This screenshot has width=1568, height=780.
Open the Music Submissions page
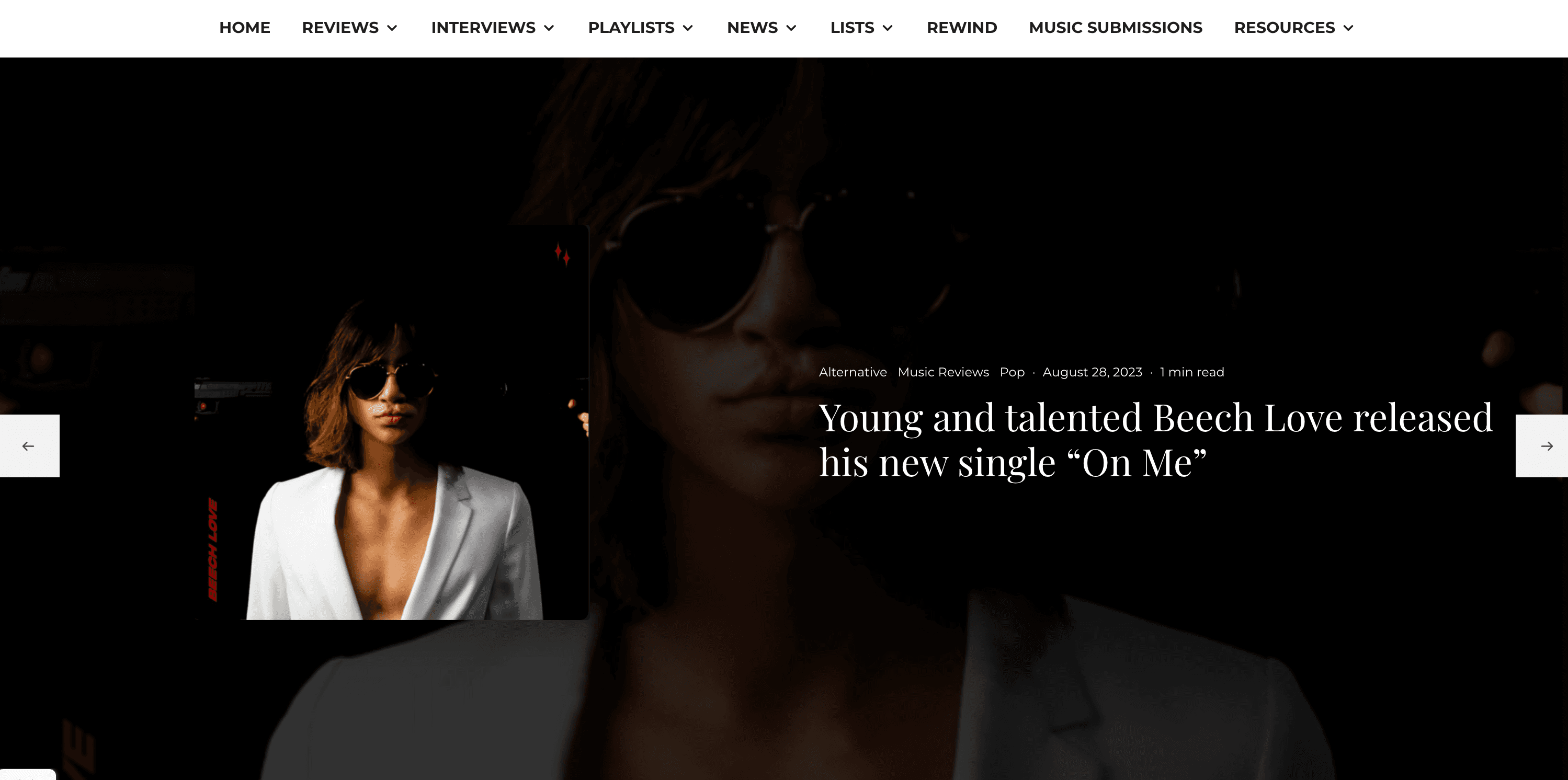(x=1115, y=27)
